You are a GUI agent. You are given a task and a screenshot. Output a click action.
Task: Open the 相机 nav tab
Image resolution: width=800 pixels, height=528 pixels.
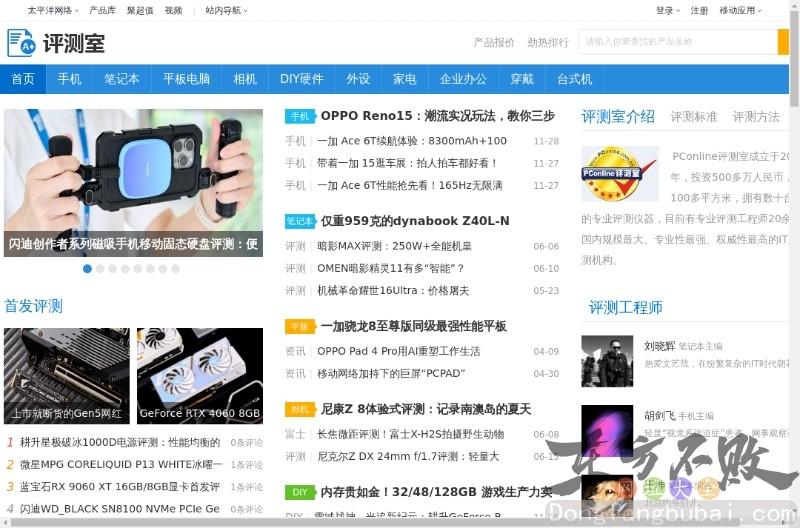245,79
